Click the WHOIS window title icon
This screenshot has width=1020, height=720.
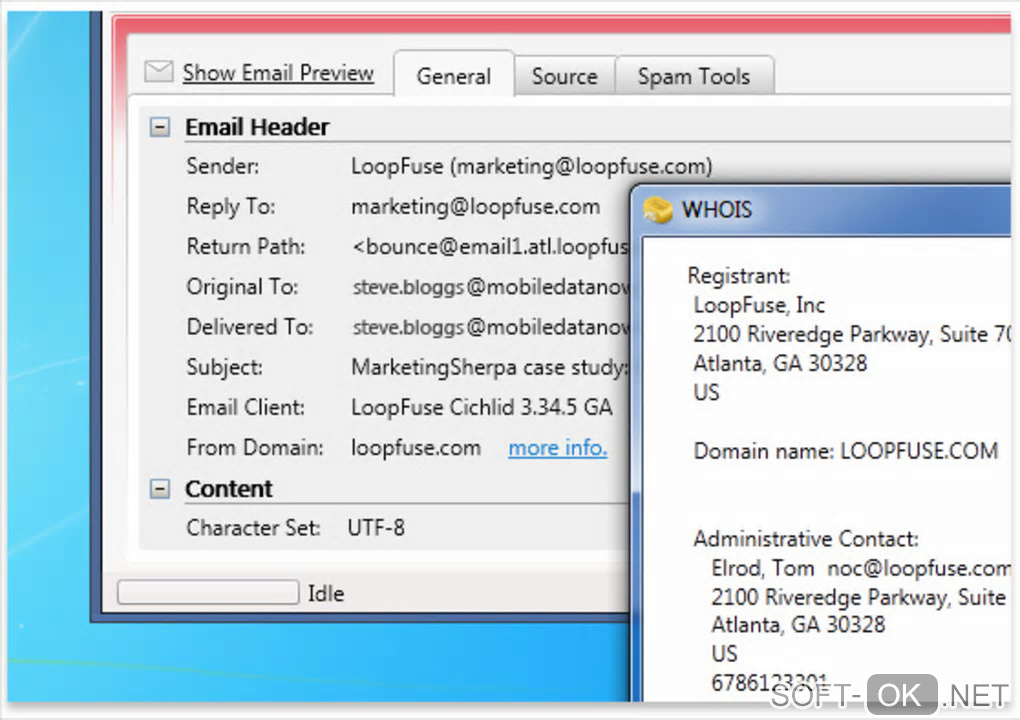pos(658,209)
